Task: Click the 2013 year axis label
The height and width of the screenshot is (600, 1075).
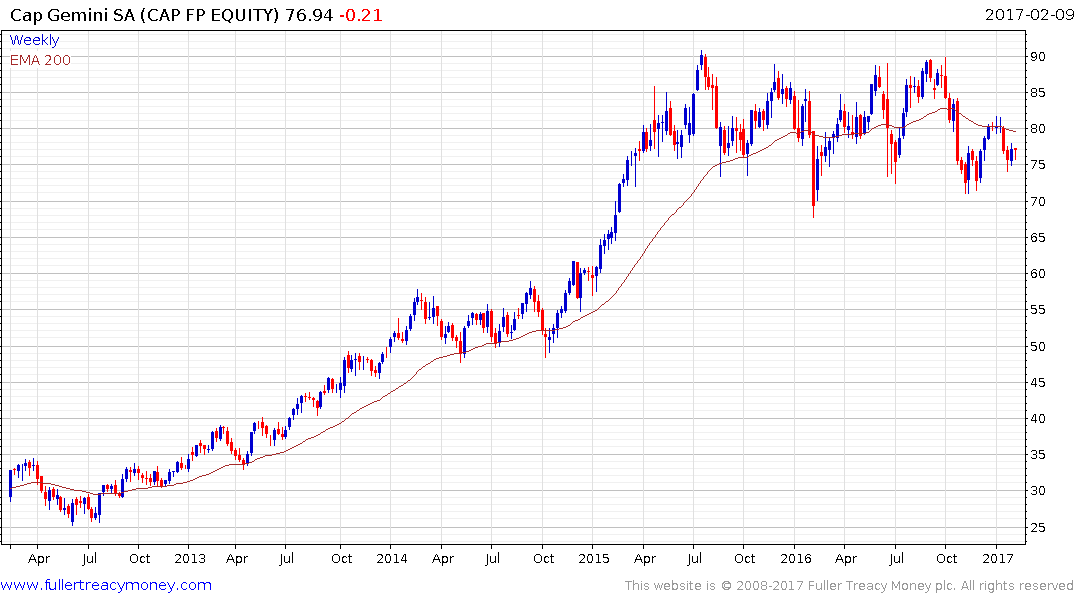Action: [190, 558]
